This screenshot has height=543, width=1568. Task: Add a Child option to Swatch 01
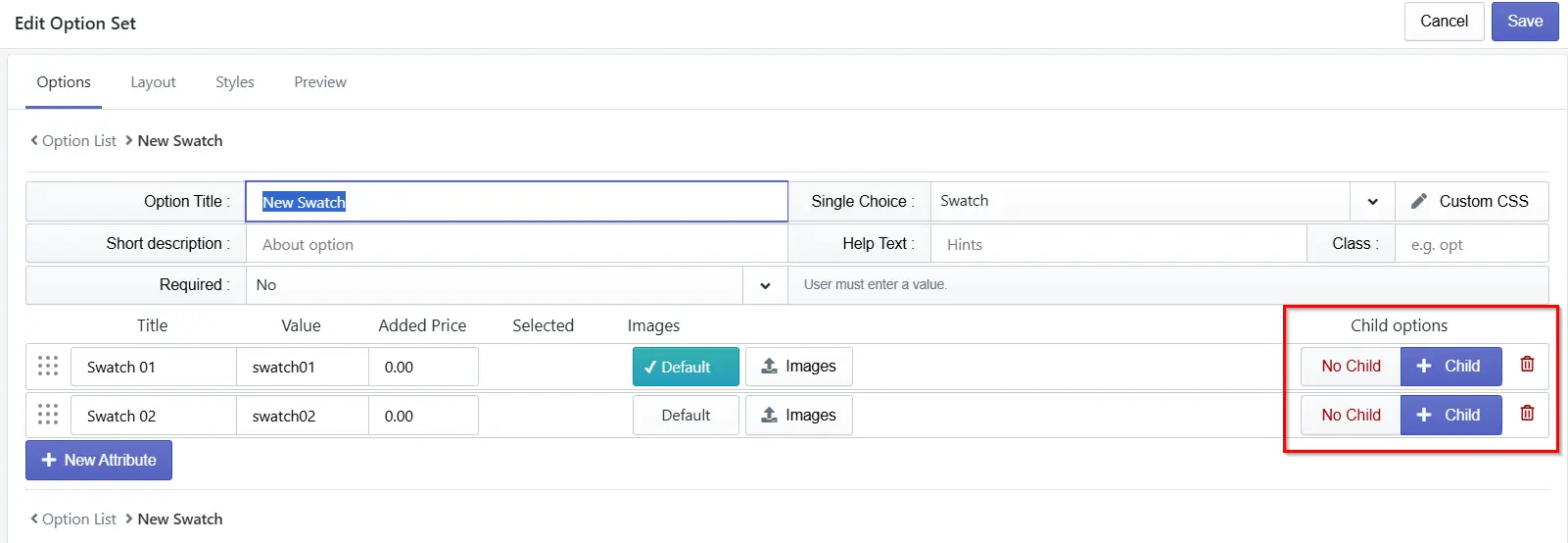tap(1451, 366)
